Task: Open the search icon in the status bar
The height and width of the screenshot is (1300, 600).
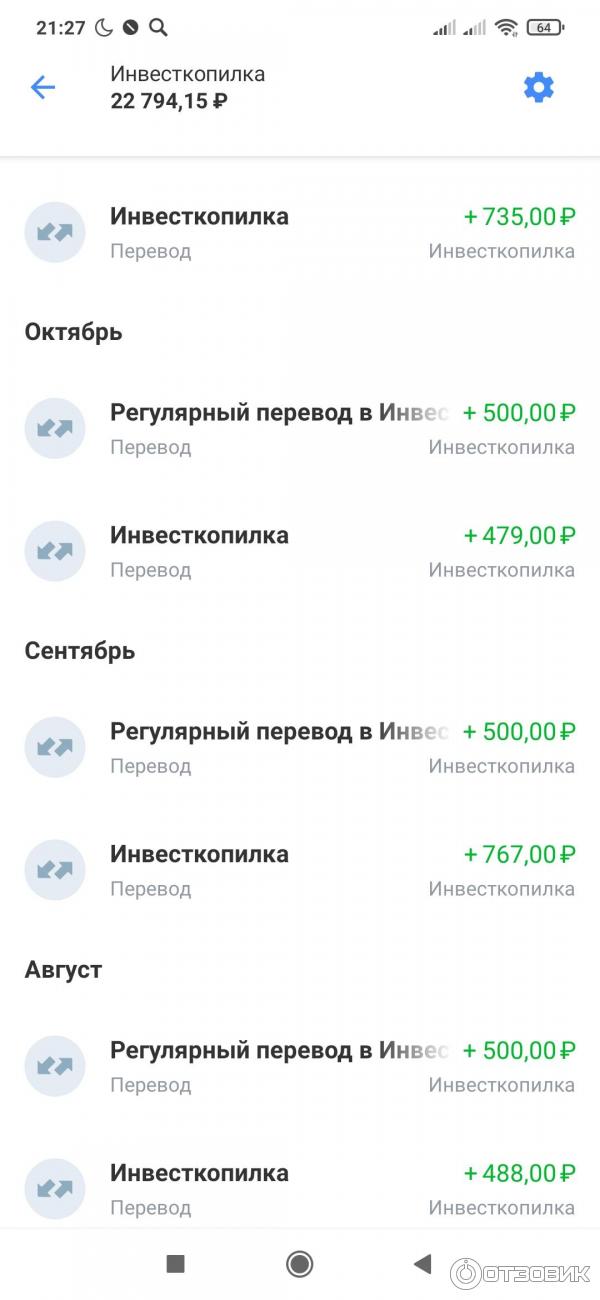Action: point(159,28)
